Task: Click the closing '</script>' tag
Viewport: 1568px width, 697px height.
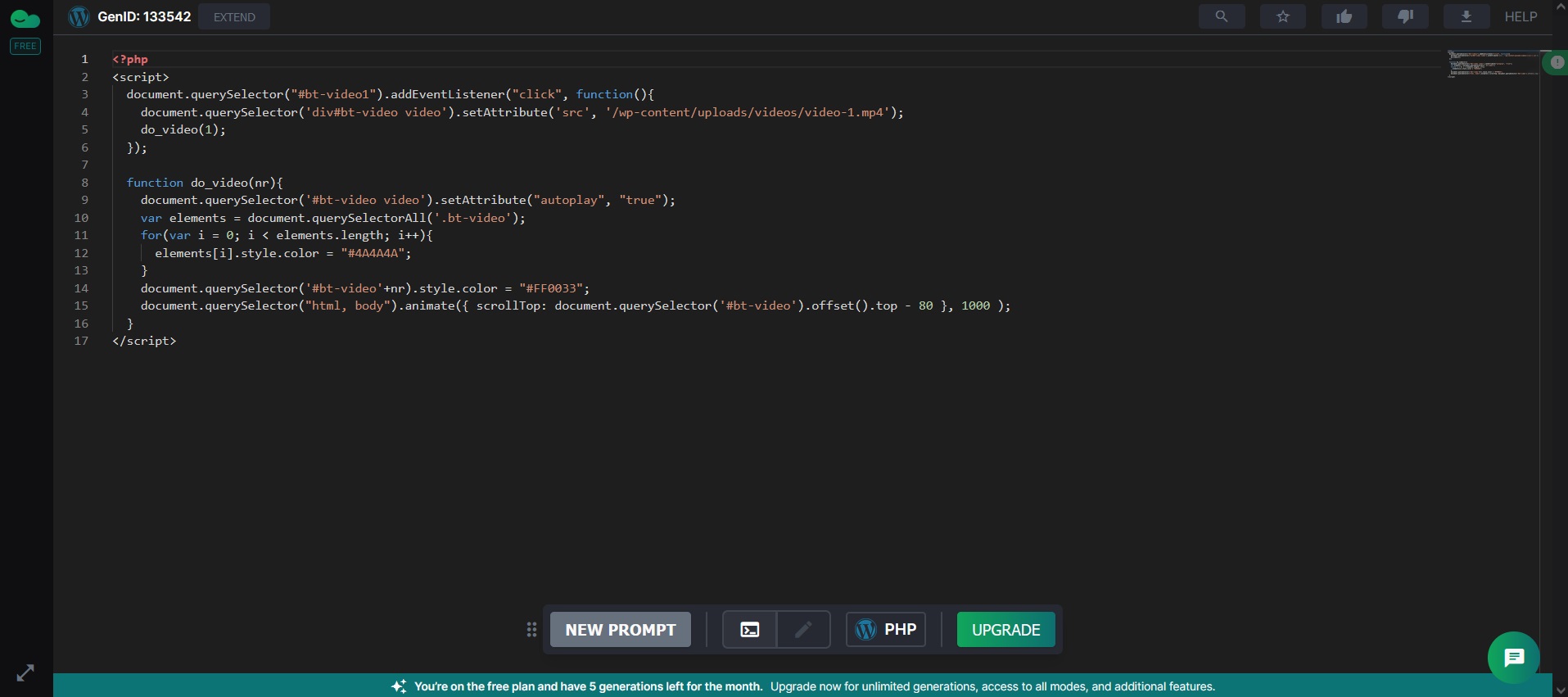Action: [x=144, y=341]
